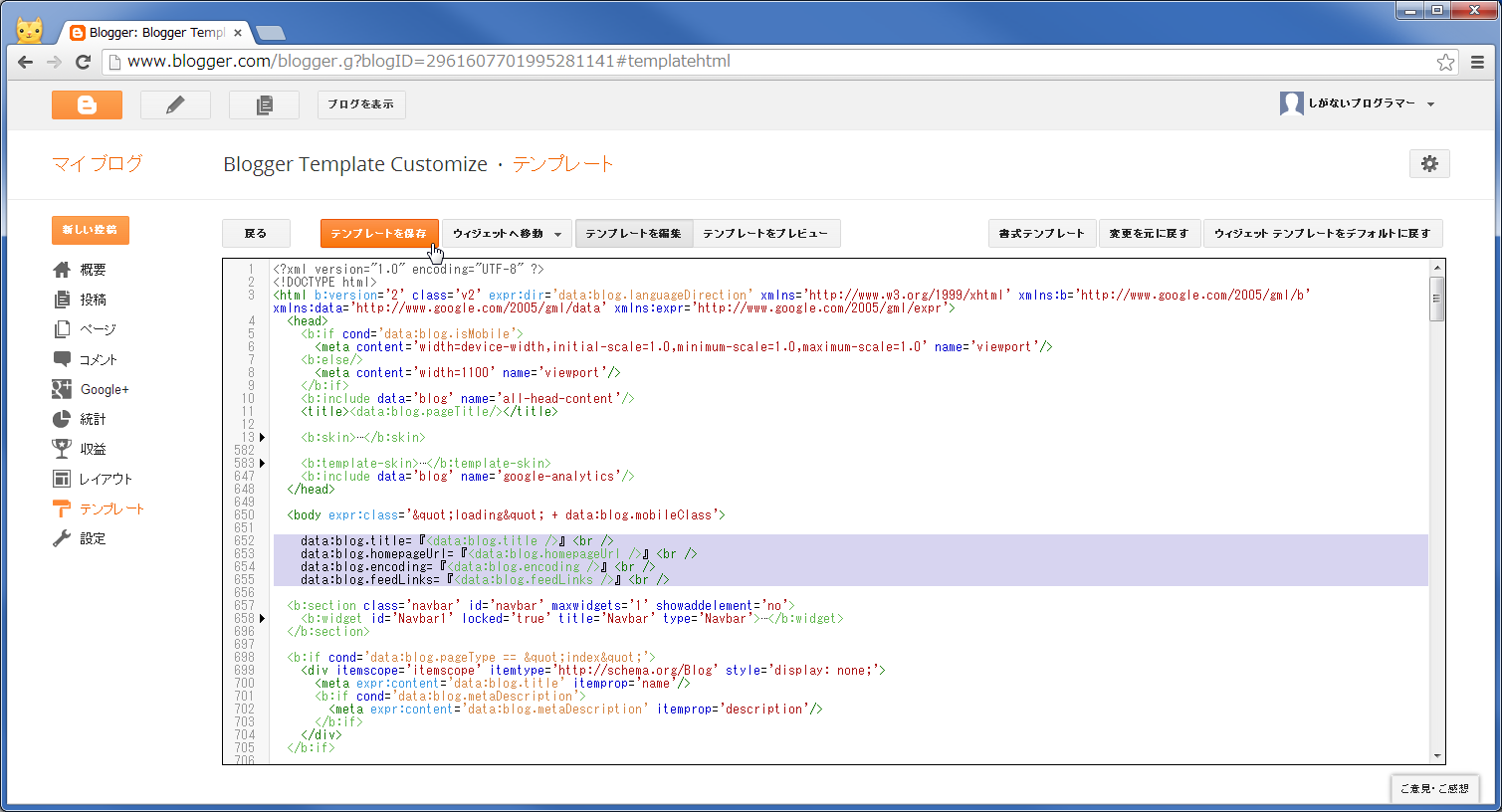Open 概要 in sidebar
This screenshot has width=1502, height=812.
93,270
